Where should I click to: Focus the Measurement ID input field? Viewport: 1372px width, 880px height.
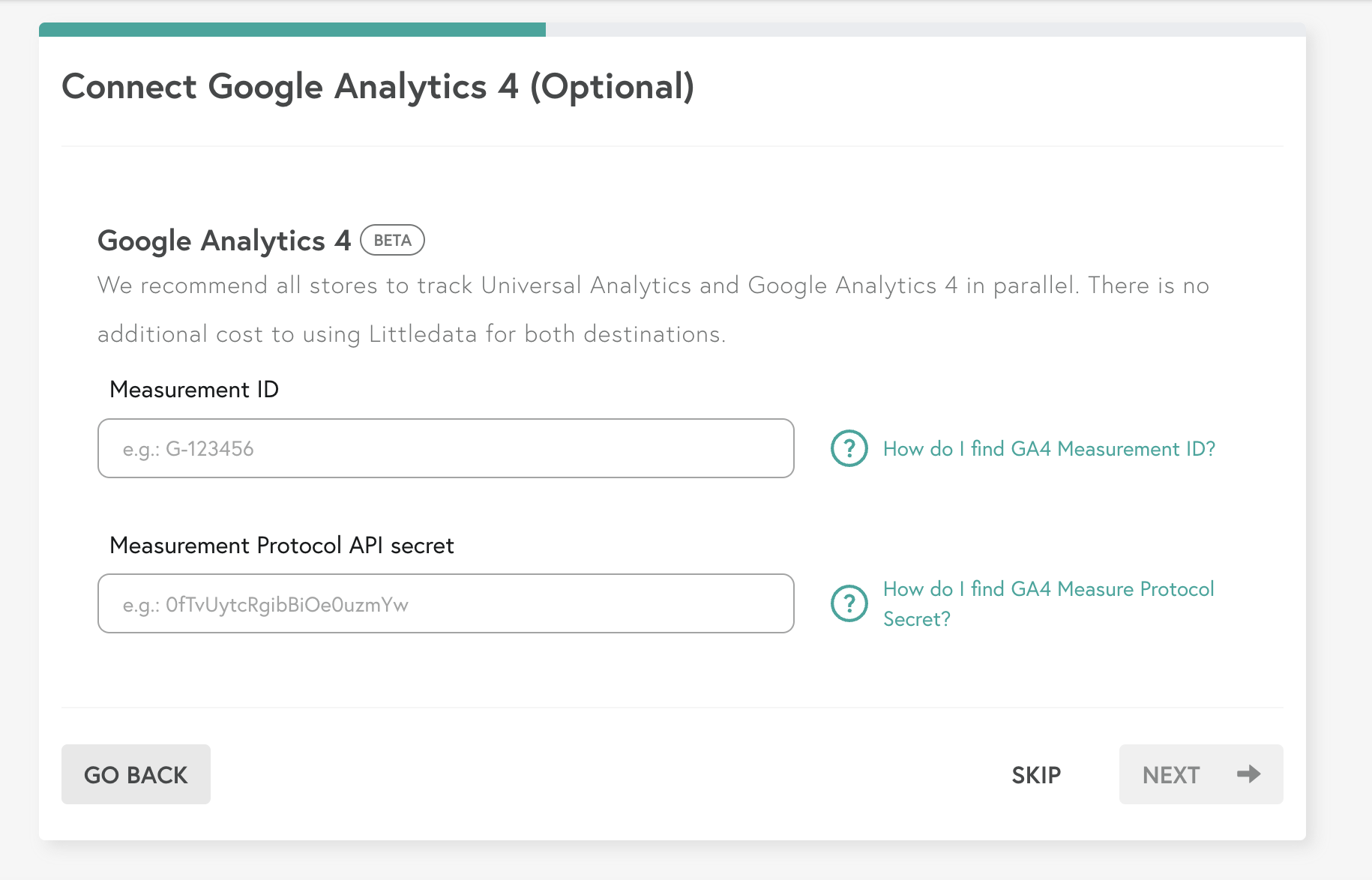click(445, 448)
